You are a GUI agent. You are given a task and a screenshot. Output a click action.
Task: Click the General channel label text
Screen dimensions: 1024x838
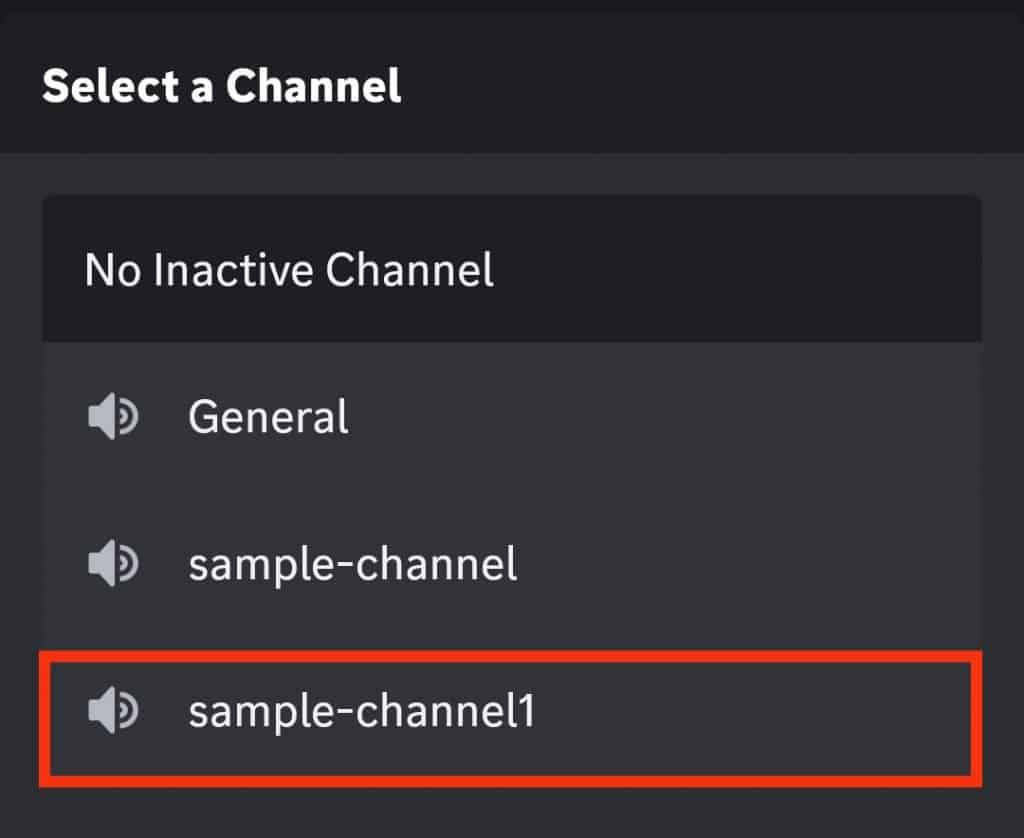267,417
